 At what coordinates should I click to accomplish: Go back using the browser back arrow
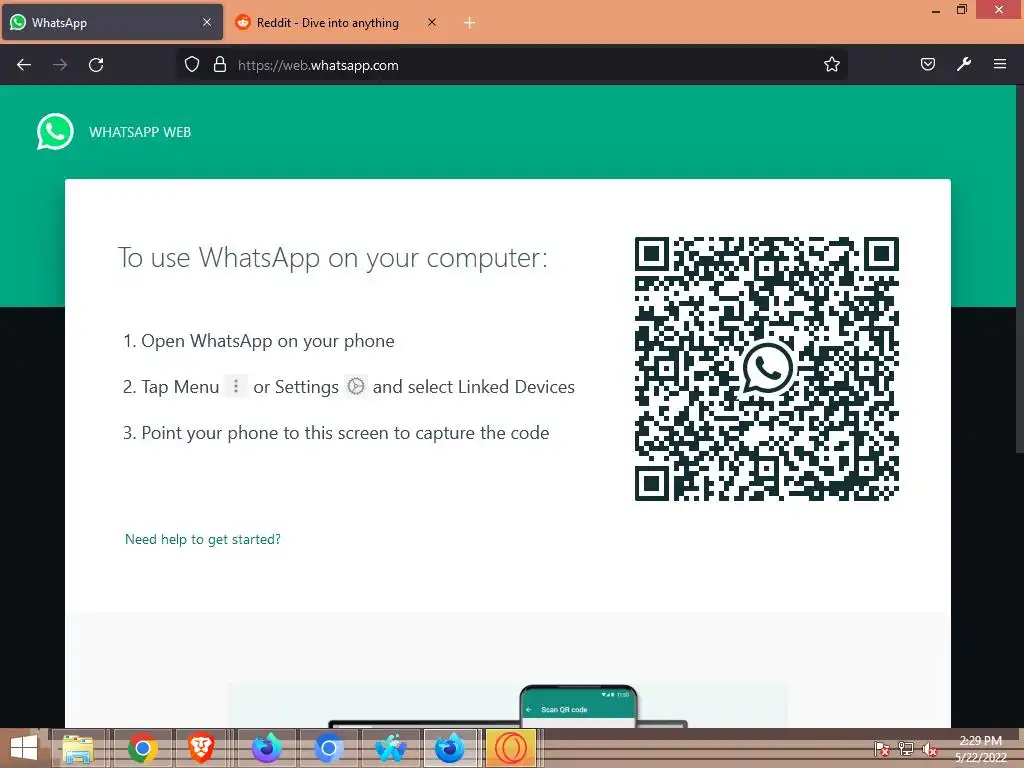click(x=24, y=65)
